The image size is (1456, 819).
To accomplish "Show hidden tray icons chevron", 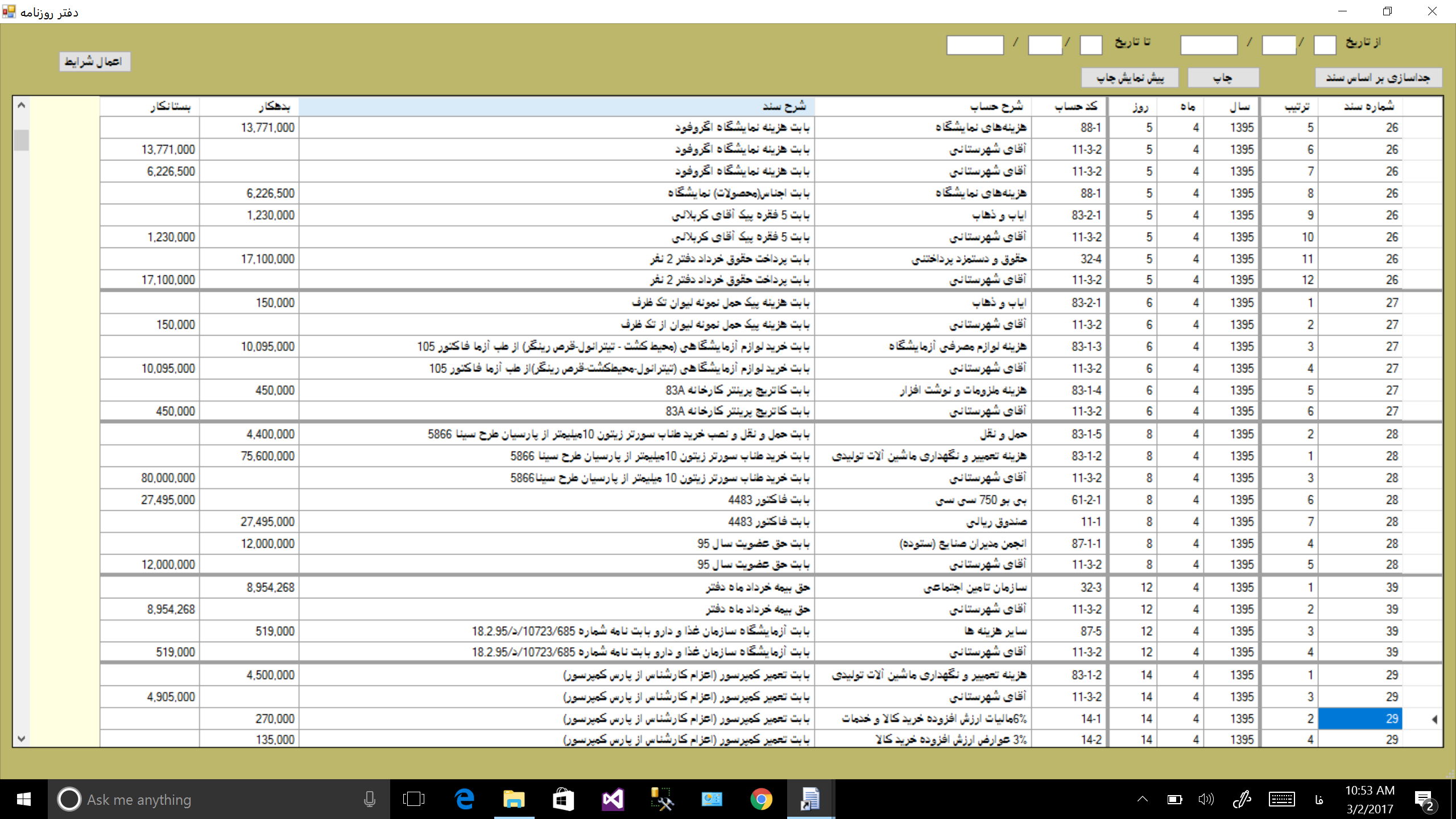I will 1142,800.
